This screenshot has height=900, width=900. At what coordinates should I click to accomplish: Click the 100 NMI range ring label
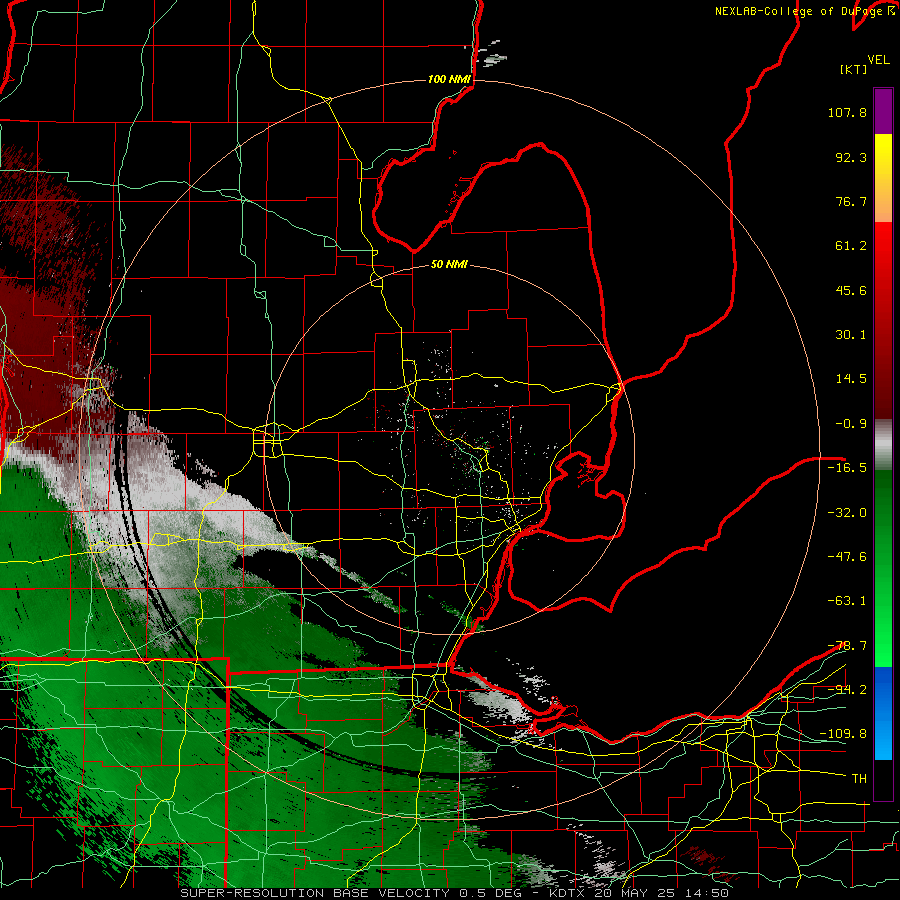(449, 79)
